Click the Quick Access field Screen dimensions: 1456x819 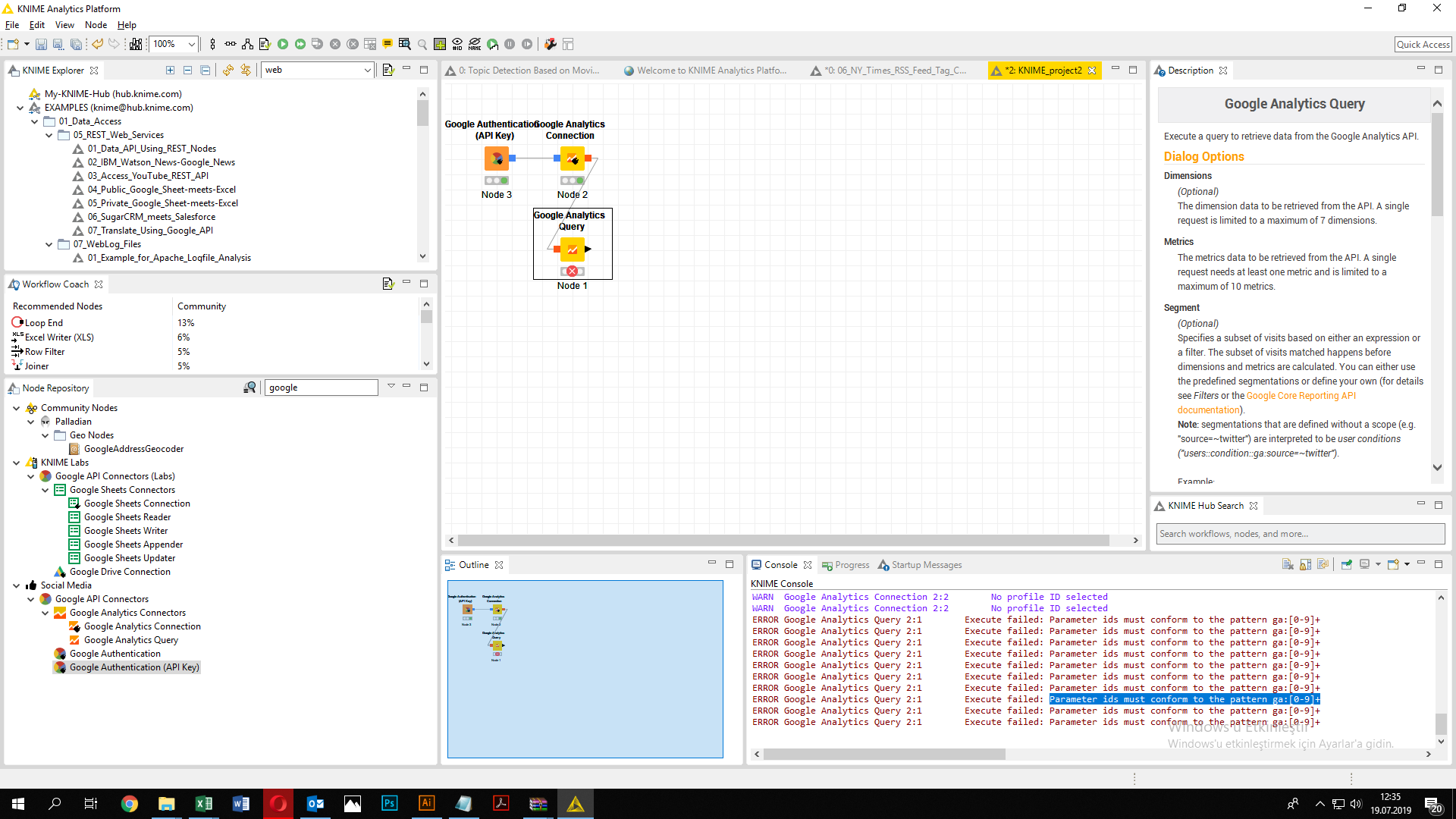(x=1423, y=45)
